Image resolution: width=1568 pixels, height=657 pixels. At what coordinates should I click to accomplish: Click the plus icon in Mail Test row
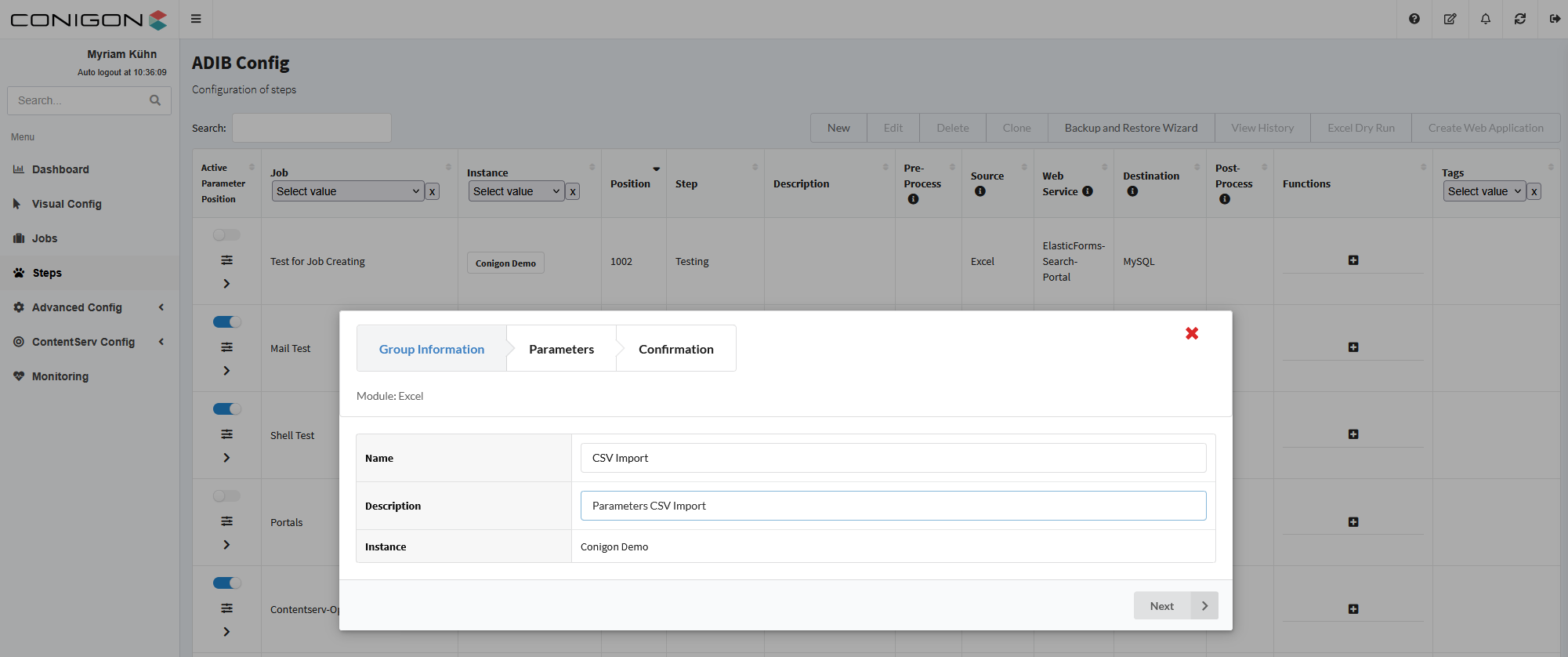coord(1353,347)
